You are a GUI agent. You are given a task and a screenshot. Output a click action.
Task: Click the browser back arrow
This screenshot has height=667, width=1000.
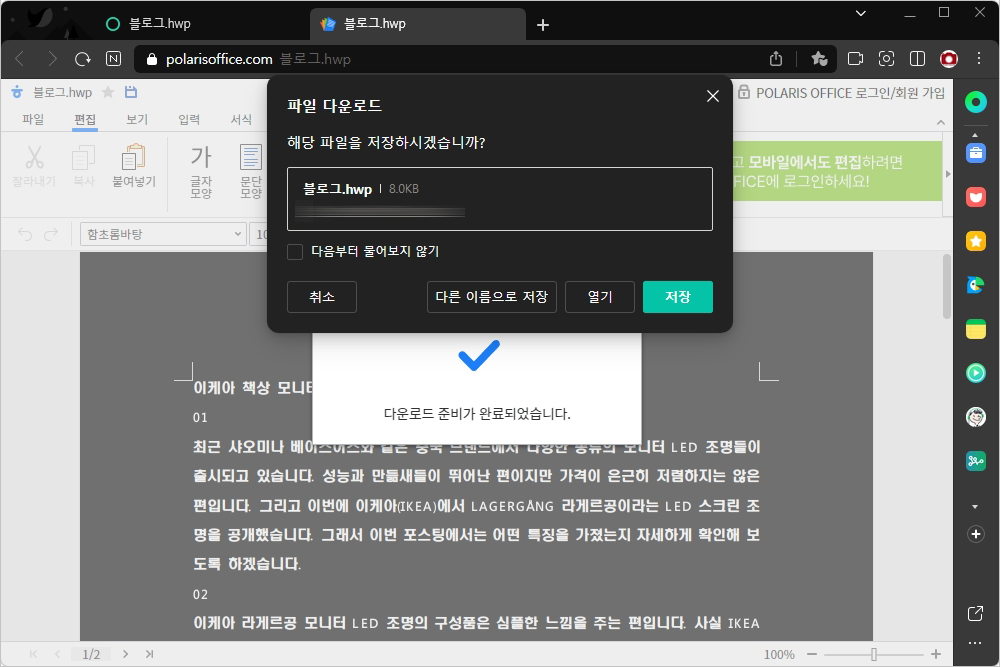20,59
